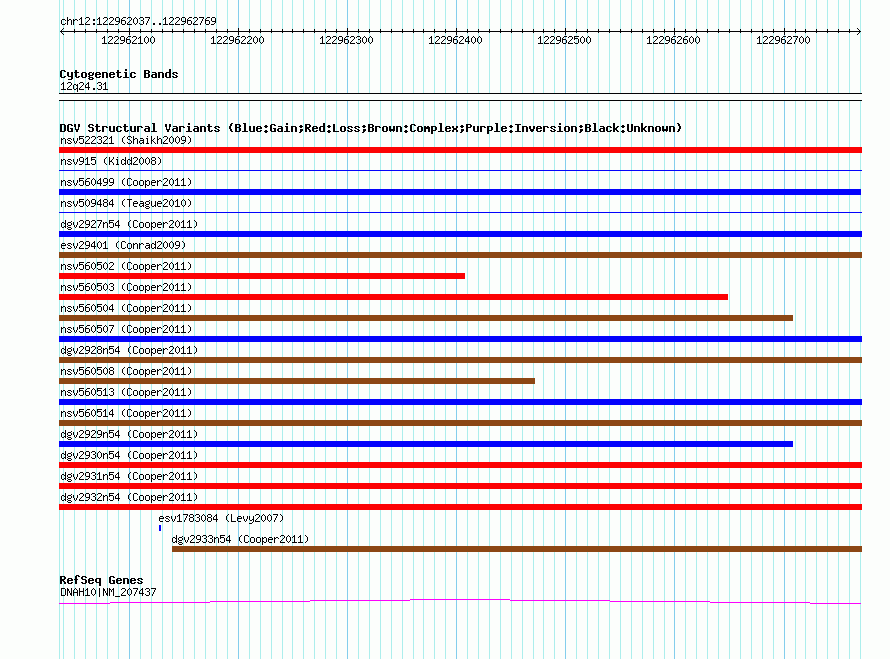Screen dimensions: 890x659
Task: Select the red dgv2932n54 loss bar
Action: (x=460, y=507)
